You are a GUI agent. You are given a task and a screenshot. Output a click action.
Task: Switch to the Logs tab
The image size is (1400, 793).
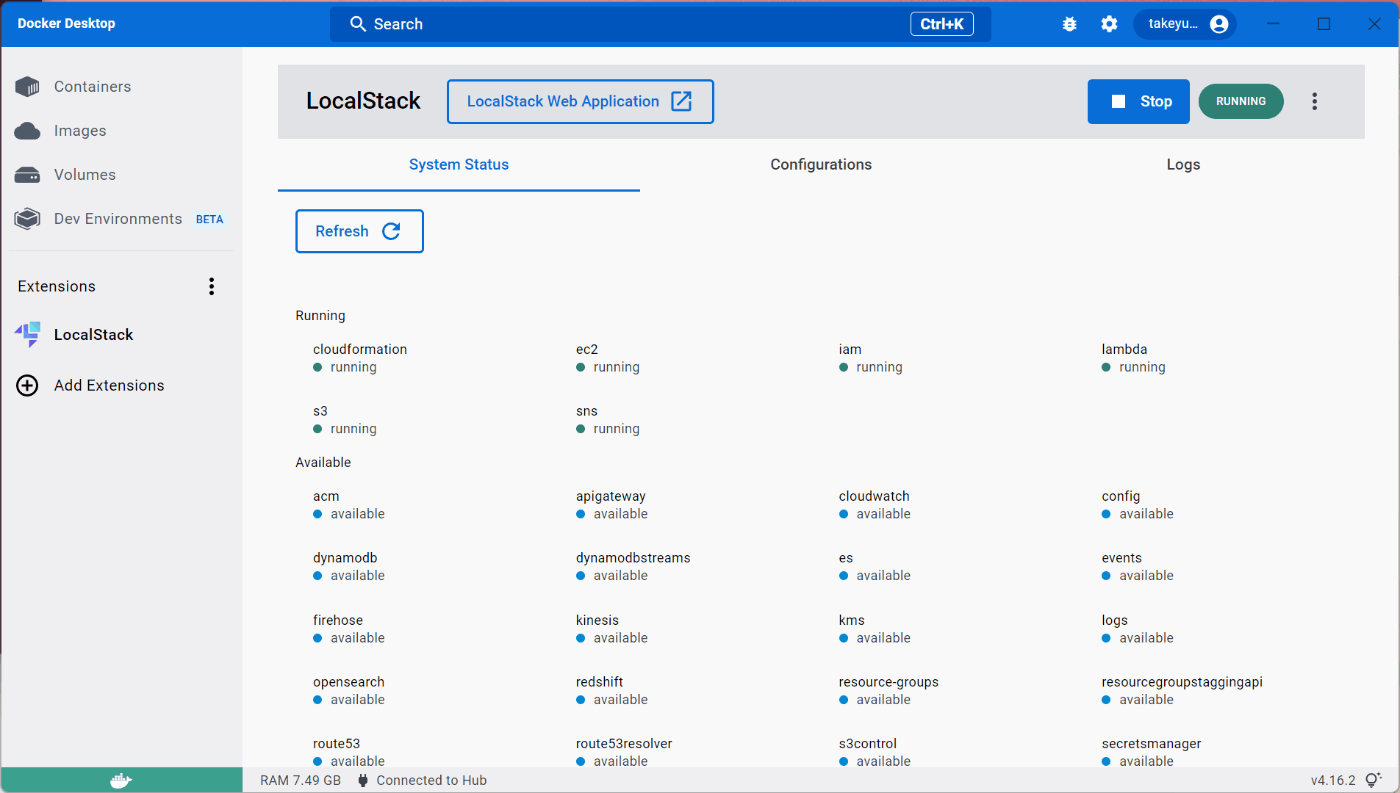pyautogui.click(x=1183, y=165)
